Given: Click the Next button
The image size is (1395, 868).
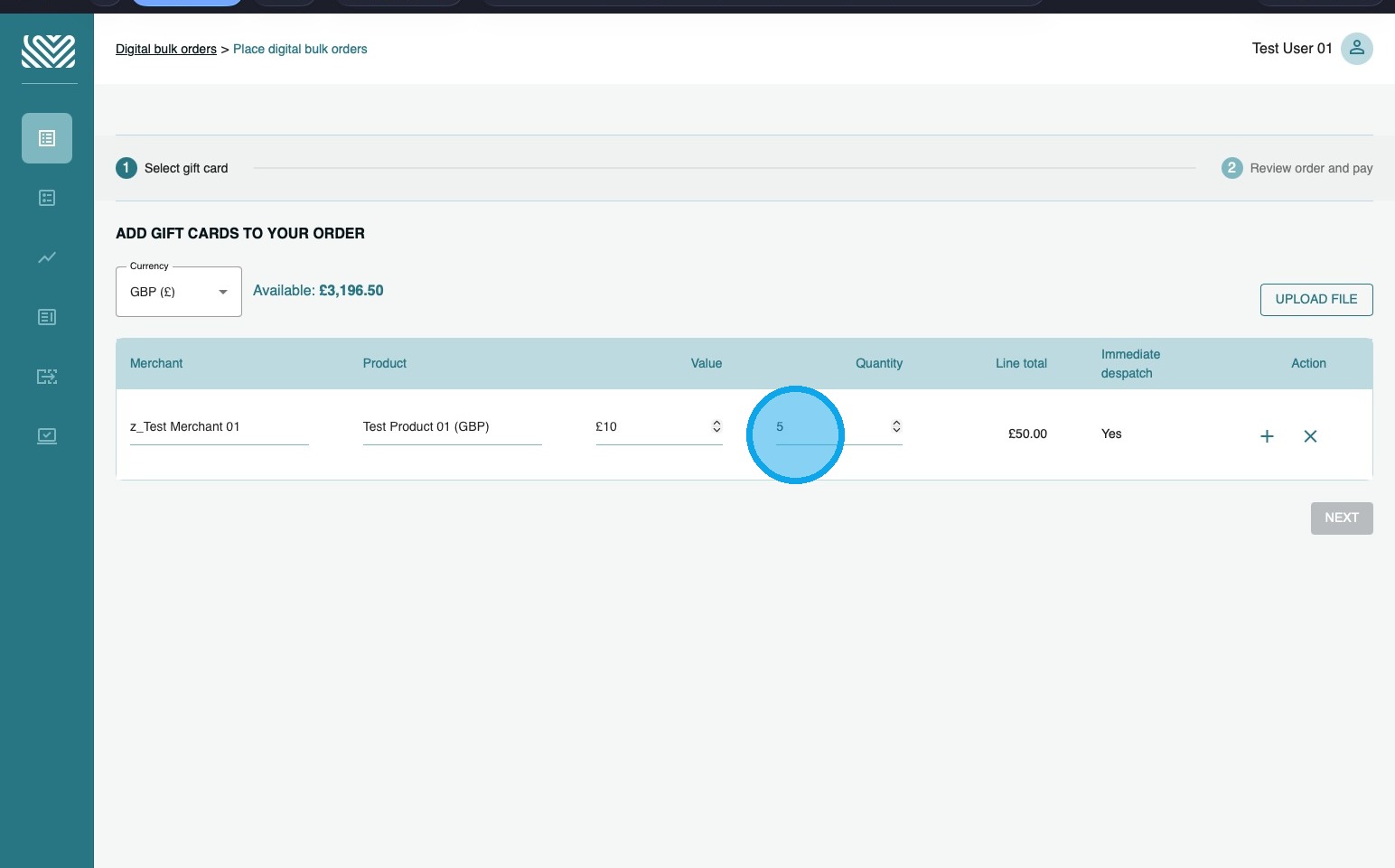Looking at the screenshot, I should 1342,518.
